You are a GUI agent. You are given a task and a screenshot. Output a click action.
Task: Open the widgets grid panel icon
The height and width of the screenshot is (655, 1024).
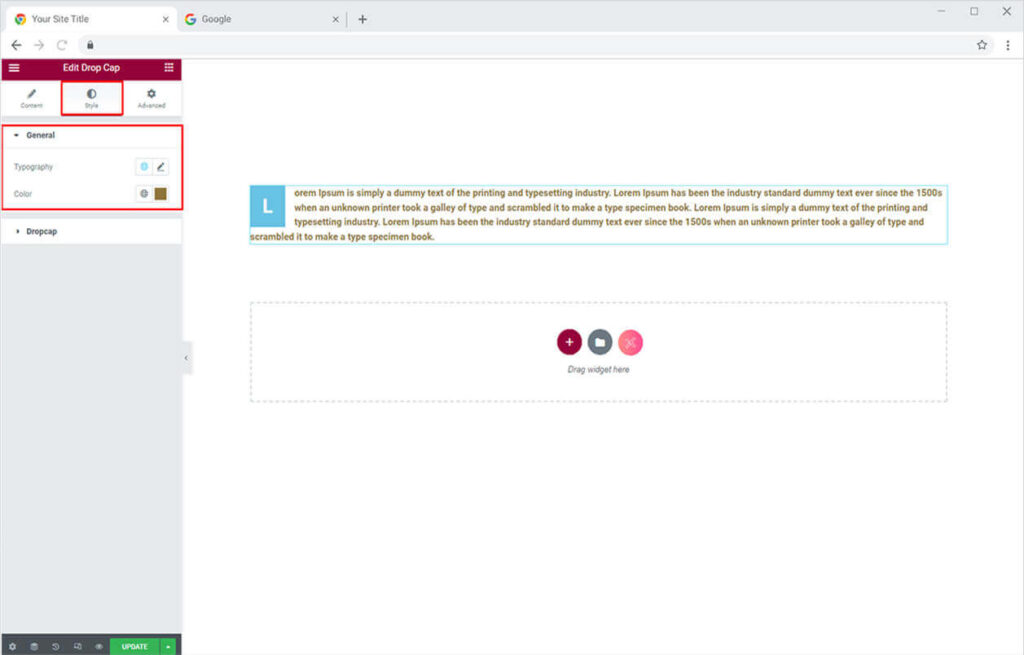click(169, 68)
